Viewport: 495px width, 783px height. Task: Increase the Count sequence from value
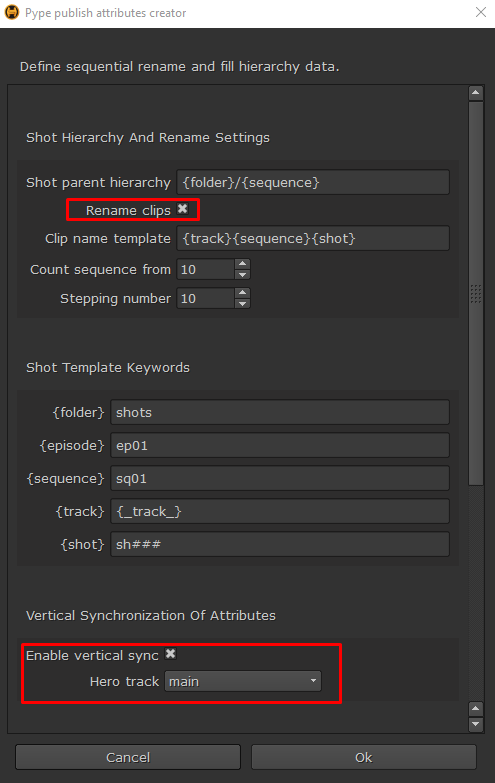coord(242,264)
